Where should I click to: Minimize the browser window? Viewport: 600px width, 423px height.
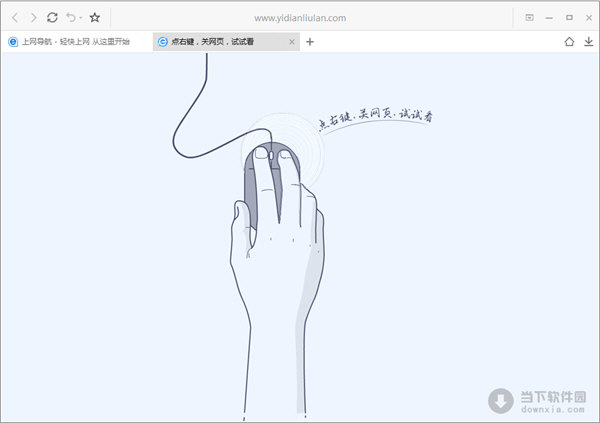click(x=549, y=18)
